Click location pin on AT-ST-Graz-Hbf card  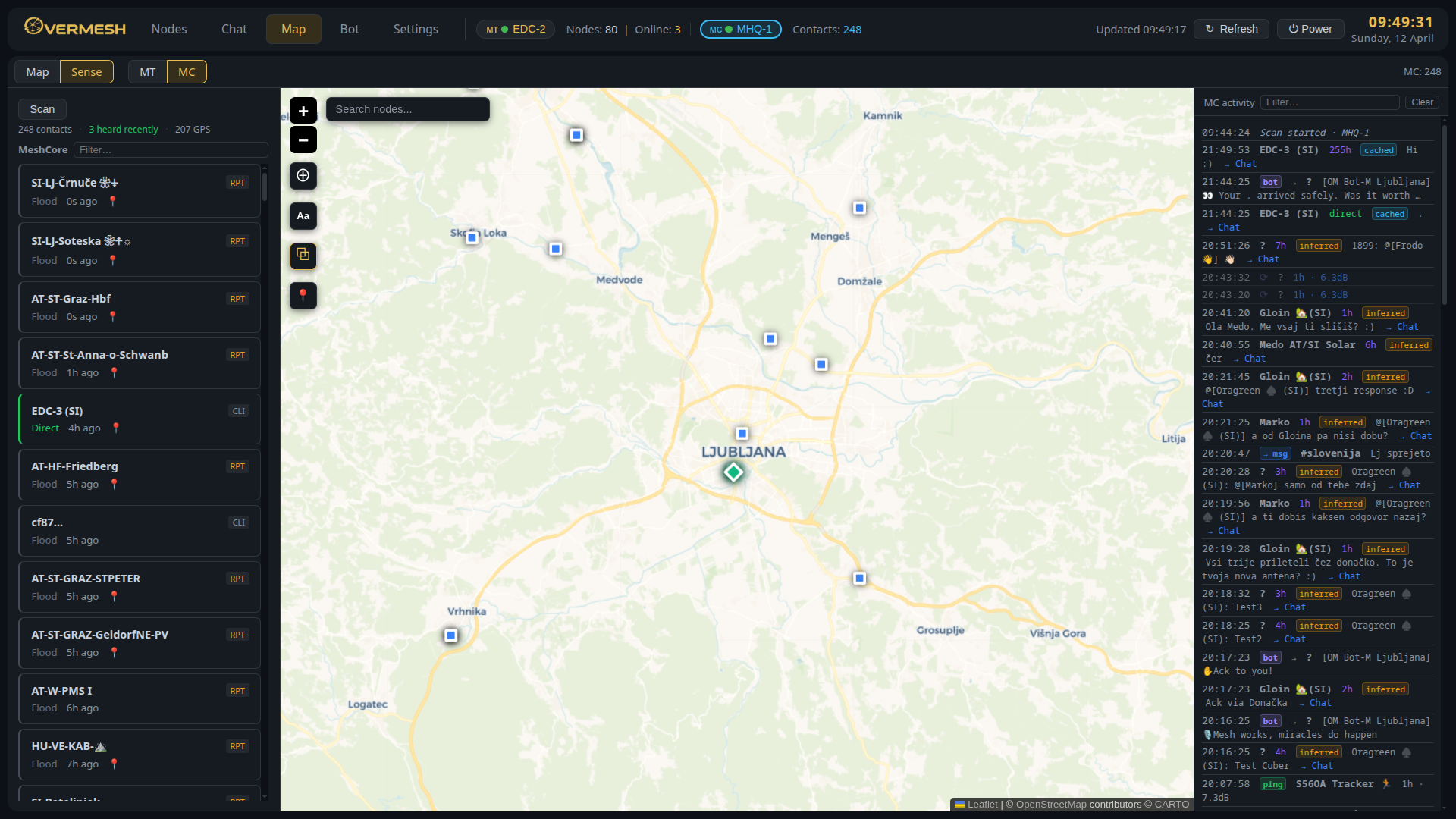point(113,316)
